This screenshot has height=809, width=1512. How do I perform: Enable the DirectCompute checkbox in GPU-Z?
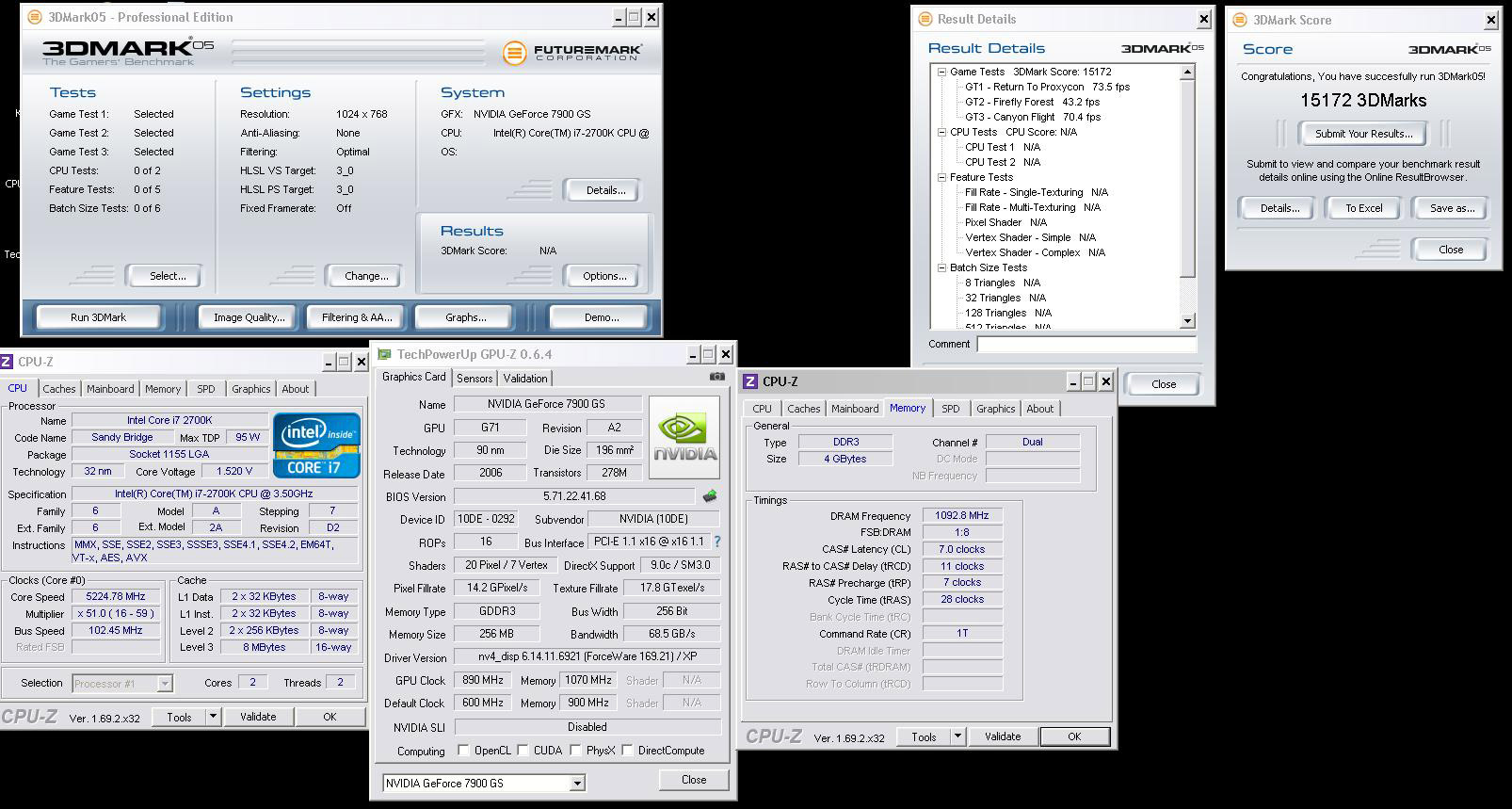(627, 751)
